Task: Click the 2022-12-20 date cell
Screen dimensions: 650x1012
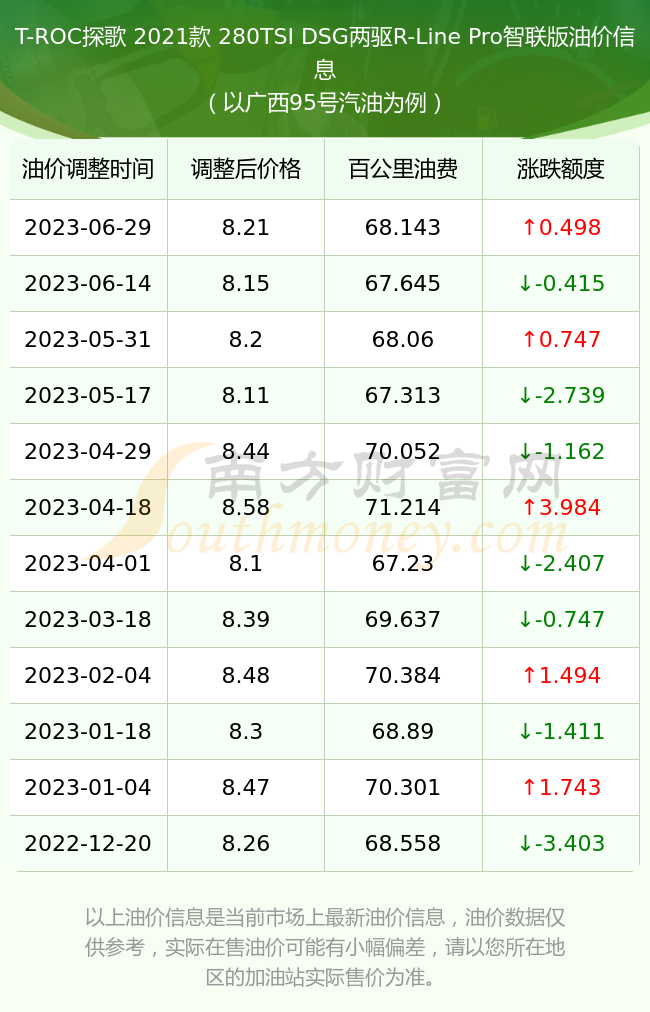Action: (88, 843)
